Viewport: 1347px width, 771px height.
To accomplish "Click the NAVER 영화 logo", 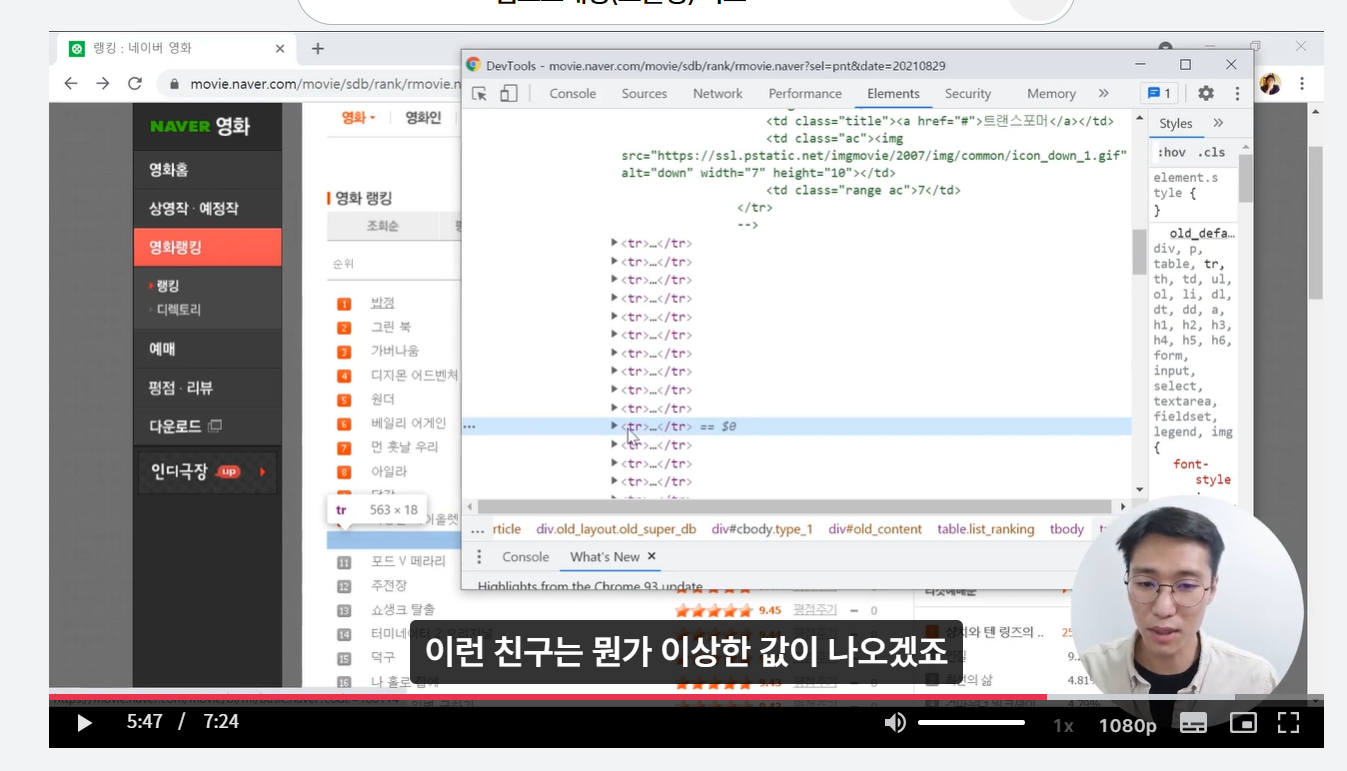I will tap(200, 126).
